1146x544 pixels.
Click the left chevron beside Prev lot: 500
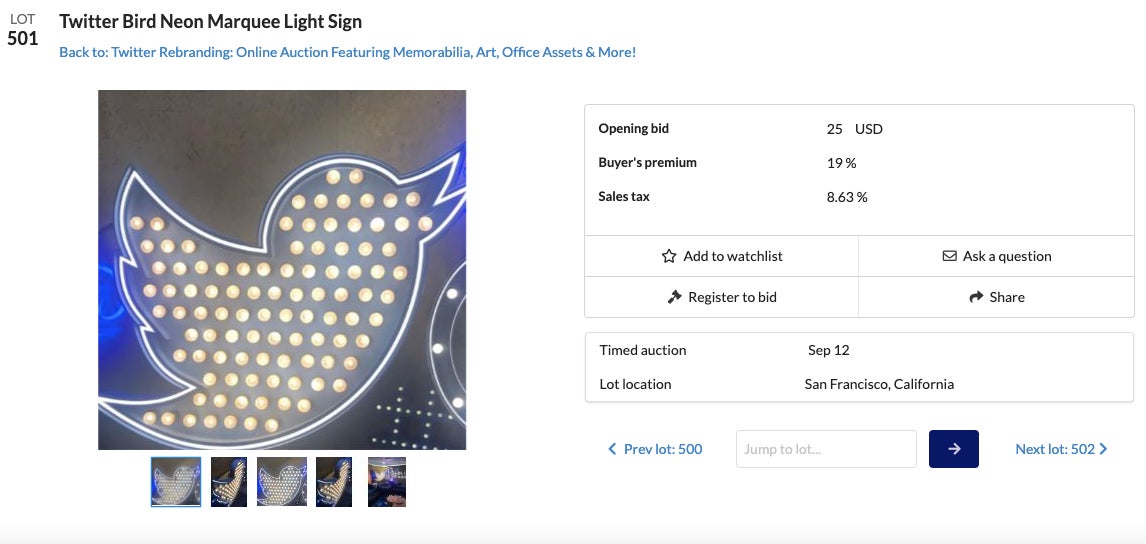coord(612,449)
